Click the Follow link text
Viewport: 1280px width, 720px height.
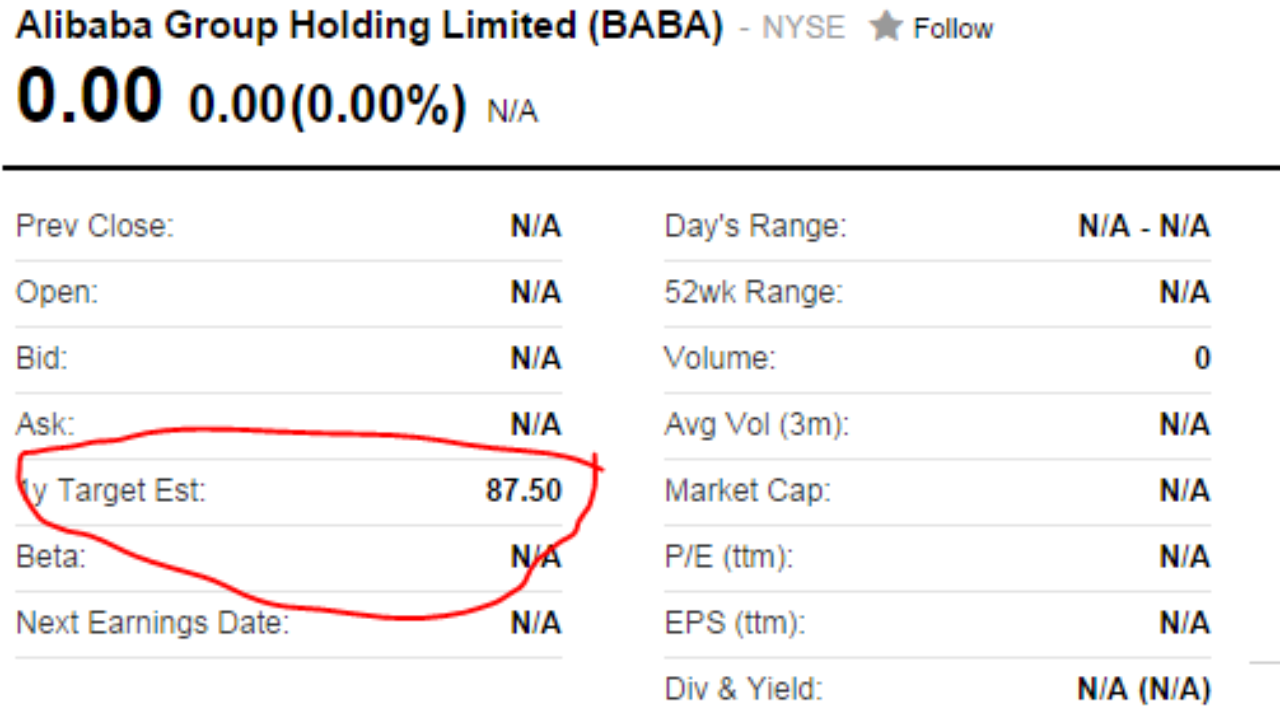point(953,29)
